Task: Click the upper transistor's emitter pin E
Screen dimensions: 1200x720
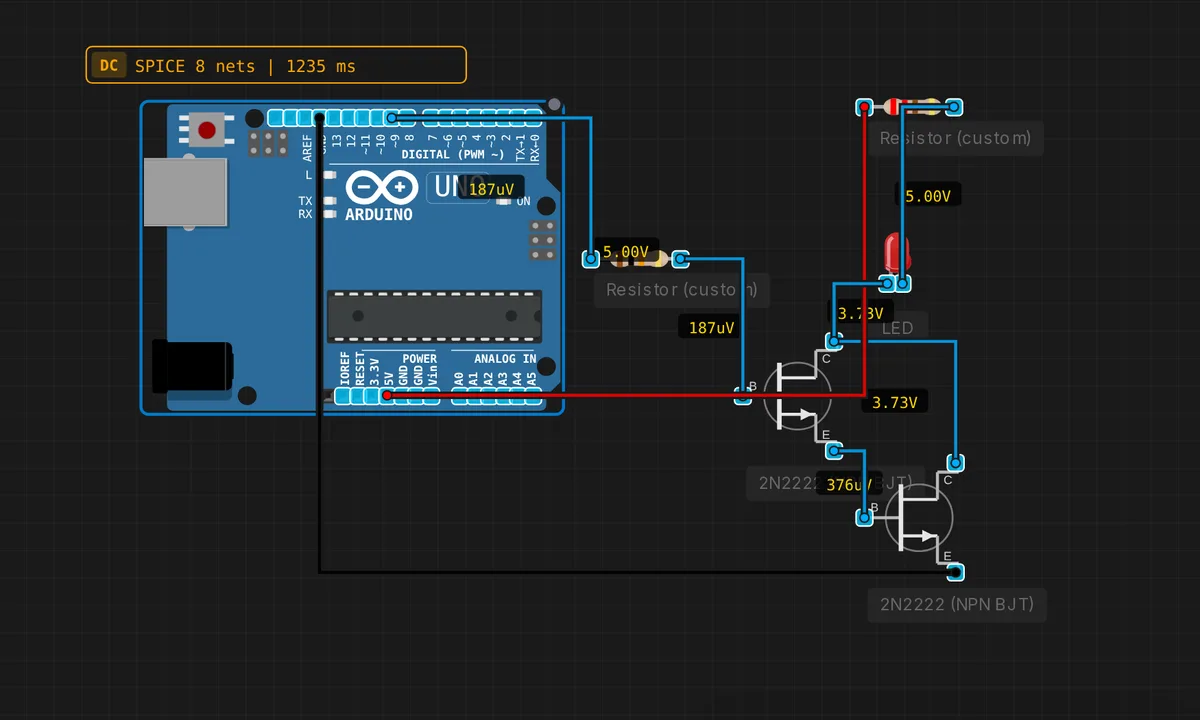Action: pyautogui.click(x=835, y=450)
